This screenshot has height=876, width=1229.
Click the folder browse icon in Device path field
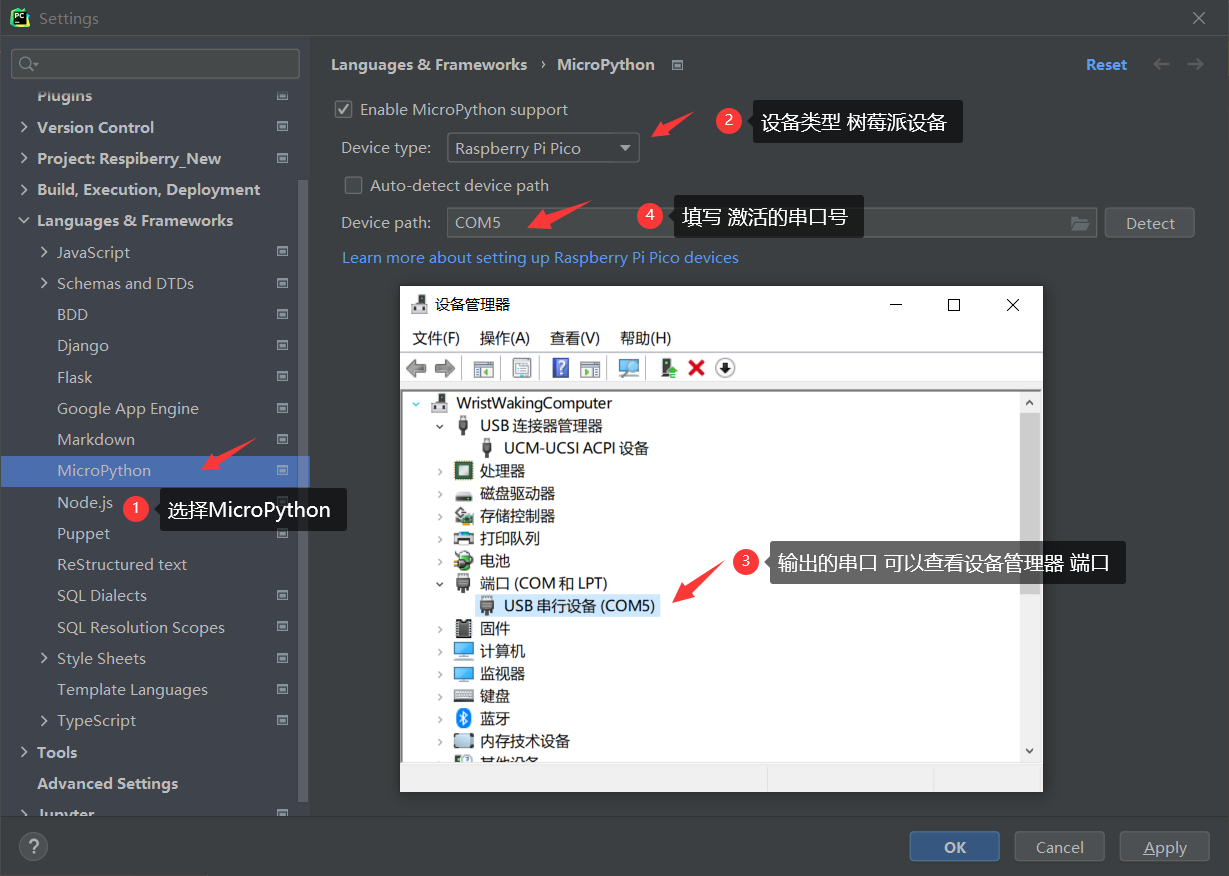(x=1080, y=223)
